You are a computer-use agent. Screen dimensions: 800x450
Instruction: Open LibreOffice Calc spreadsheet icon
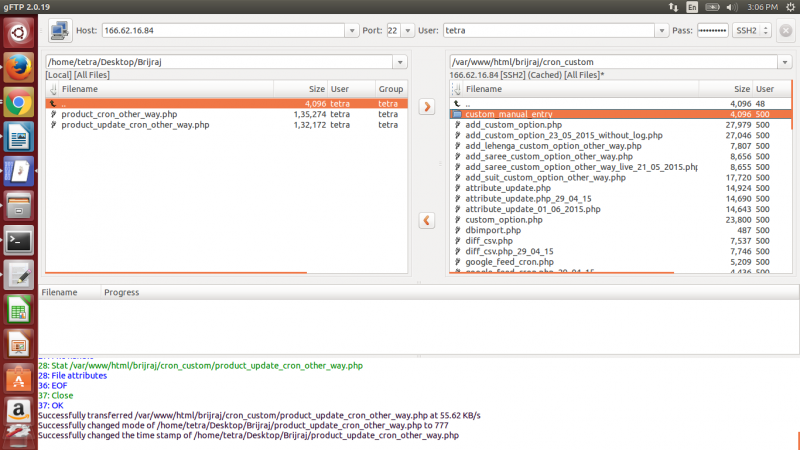(x=19, y=310)
